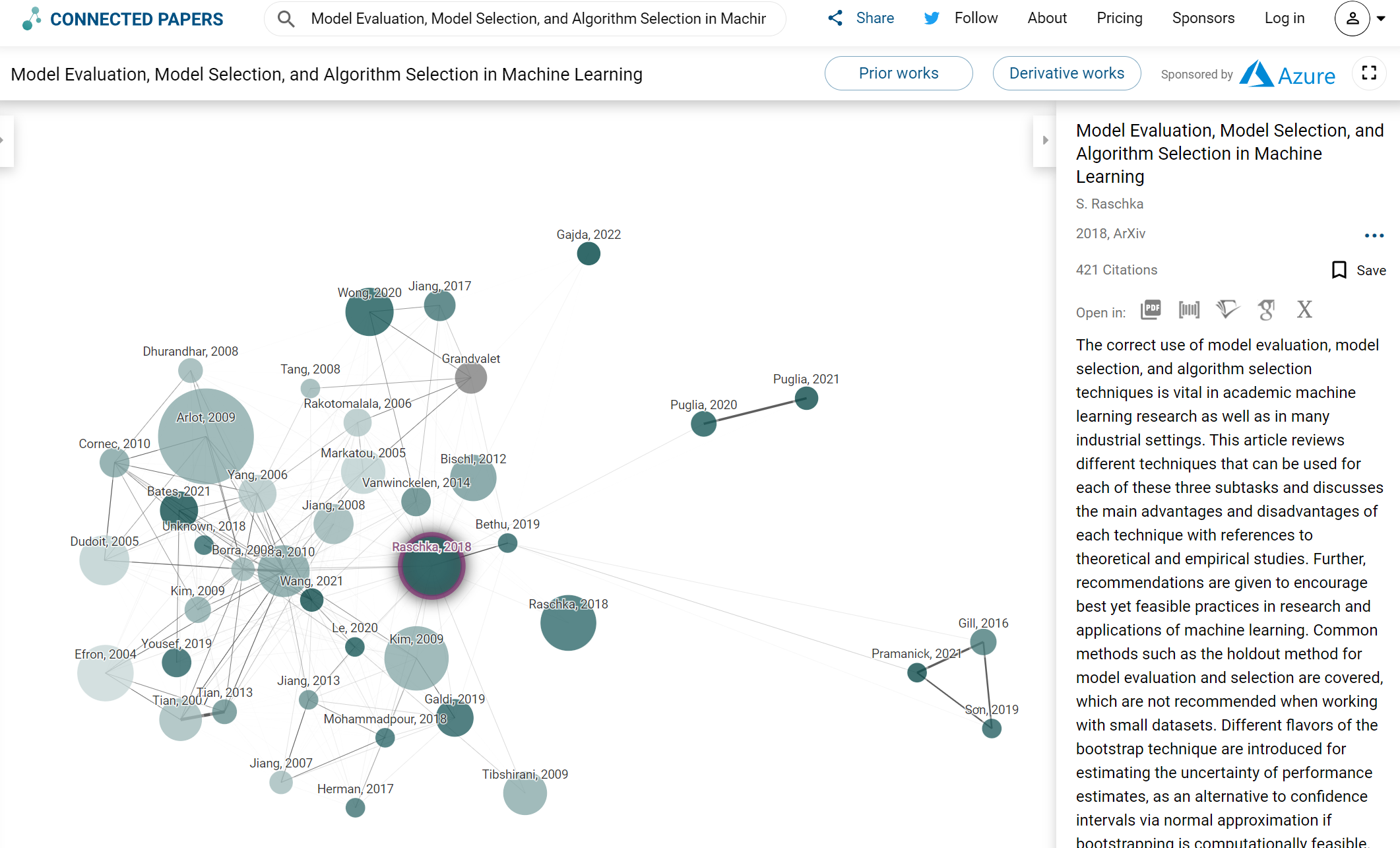This screenshot has height=848, width=1400.
Task: Click the Log in link
Action: [x=1284, y=18]
